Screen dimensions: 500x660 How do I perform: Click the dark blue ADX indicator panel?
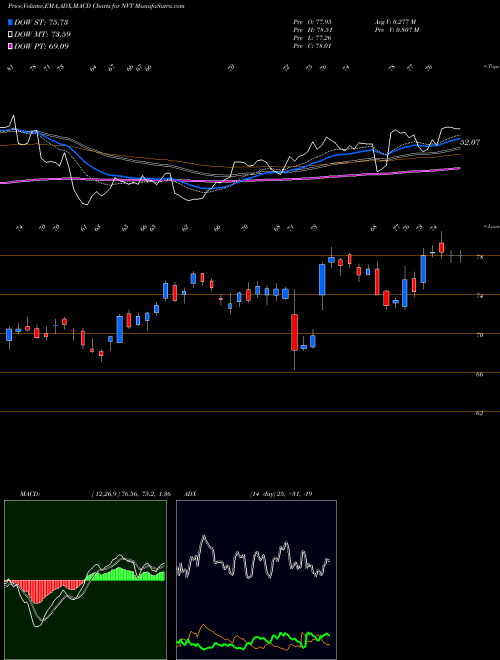256,580
